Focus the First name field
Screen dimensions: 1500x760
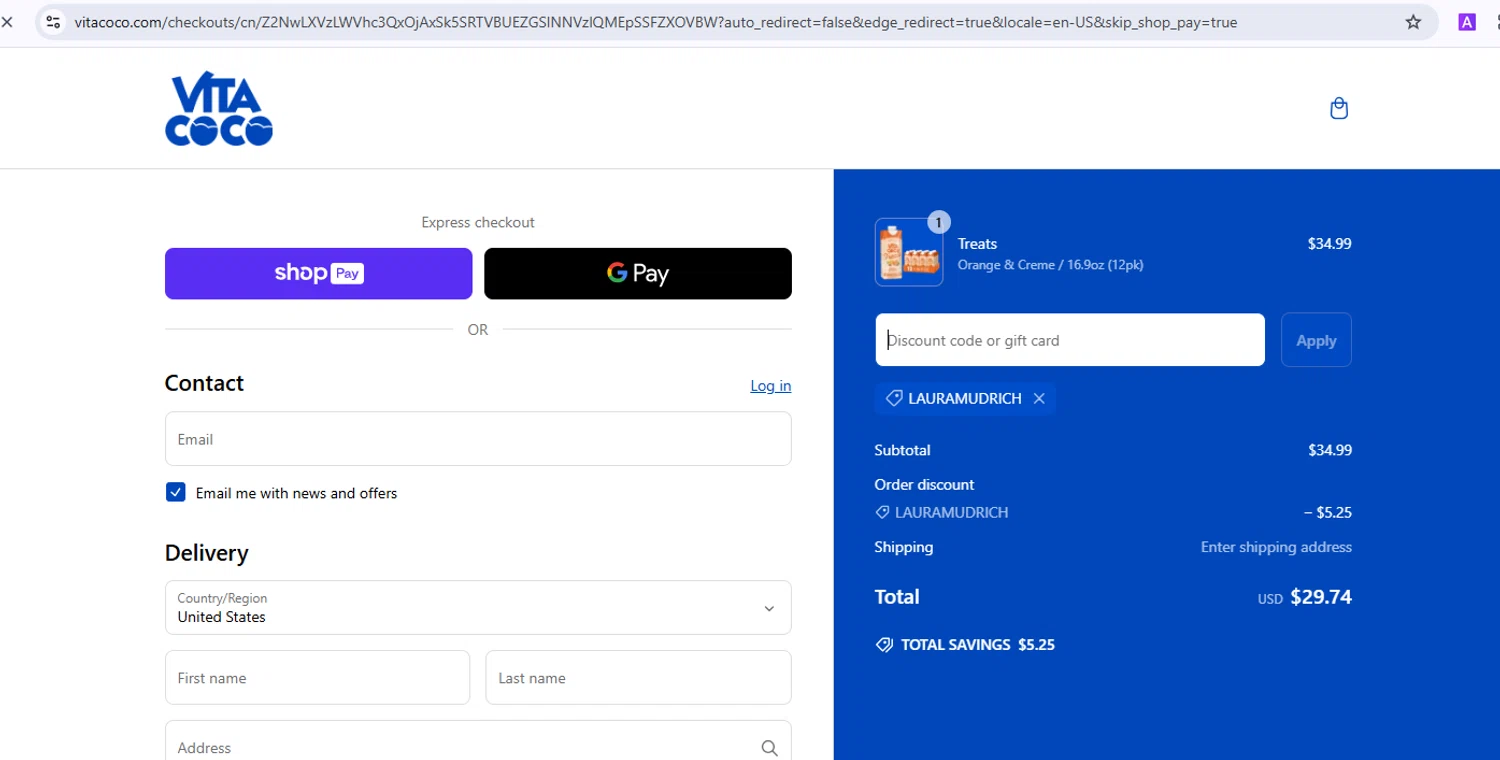coord(317,678)
